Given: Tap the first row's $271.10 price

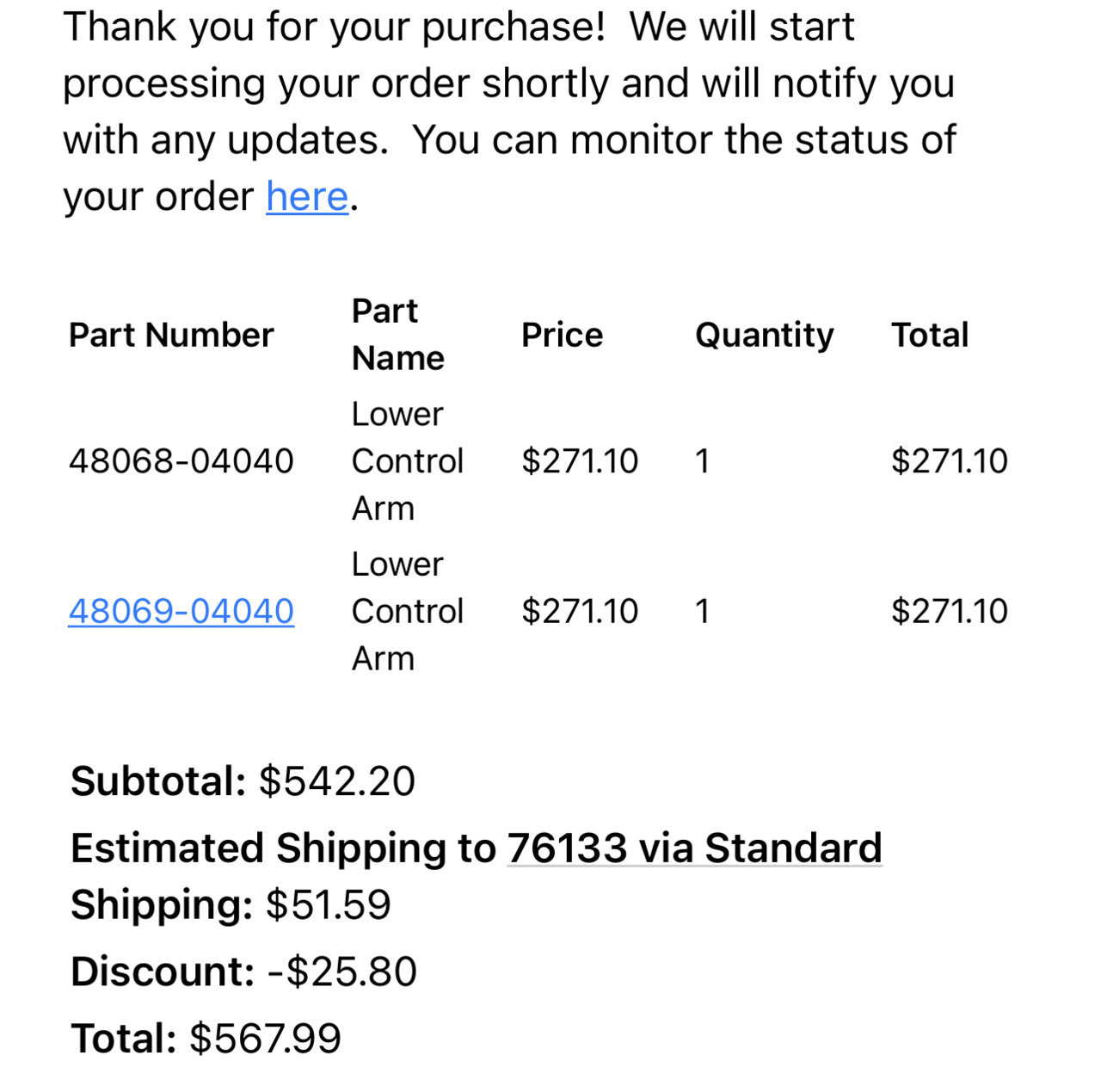Looking at the screenshot, I should pyautogui.click(x=580, y=461).
